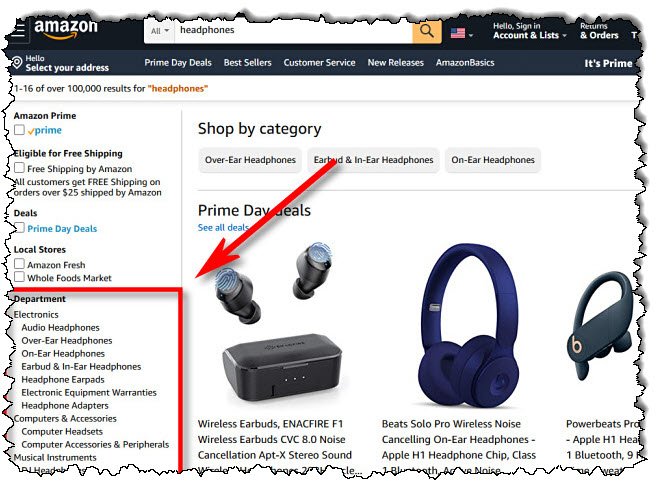Image resolution: width=660 pixels, height=481 pixels.
Task: Check the Whole Foods Market checkbox
Action: (x=19, y=277)
